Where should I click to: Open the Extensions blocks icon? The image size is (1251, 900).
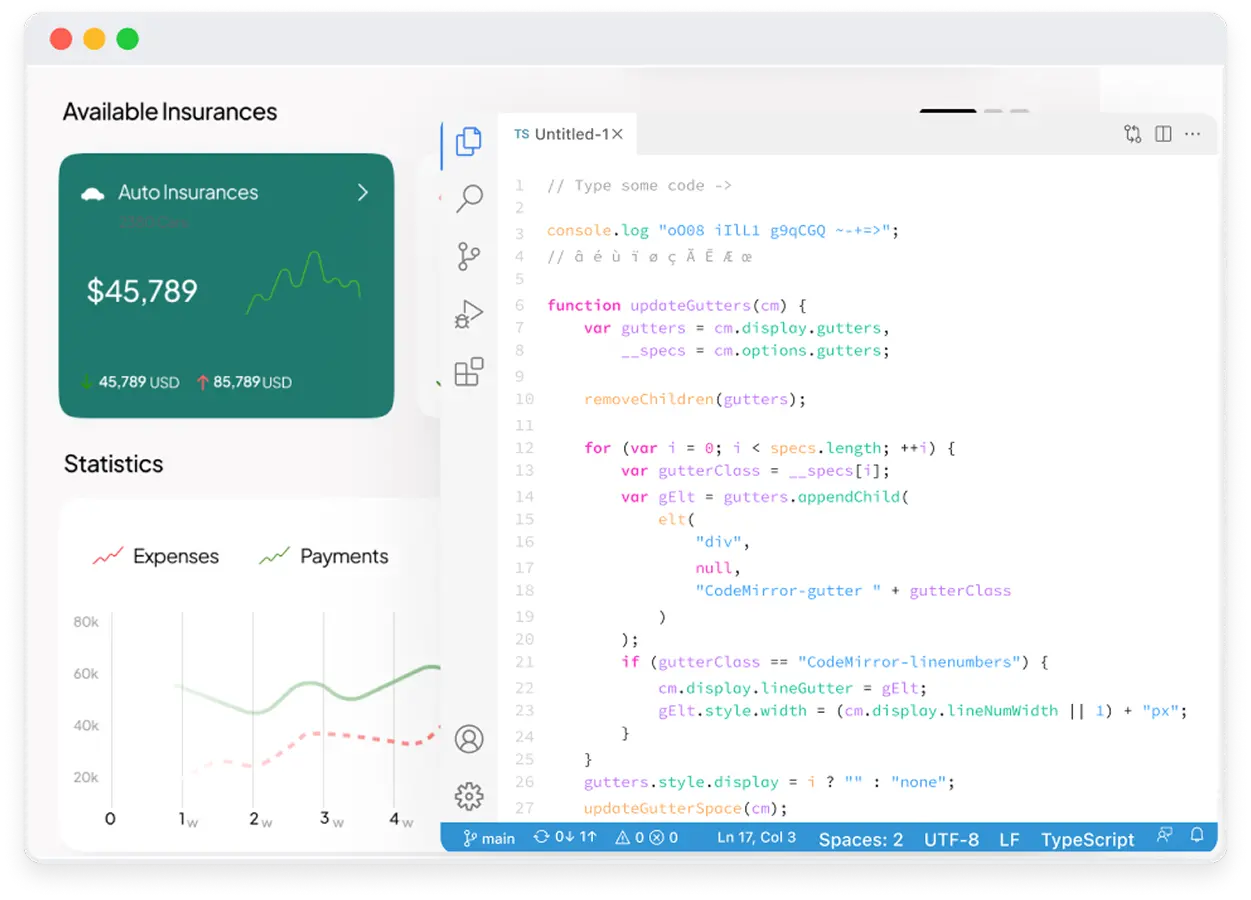coord(469,372)
